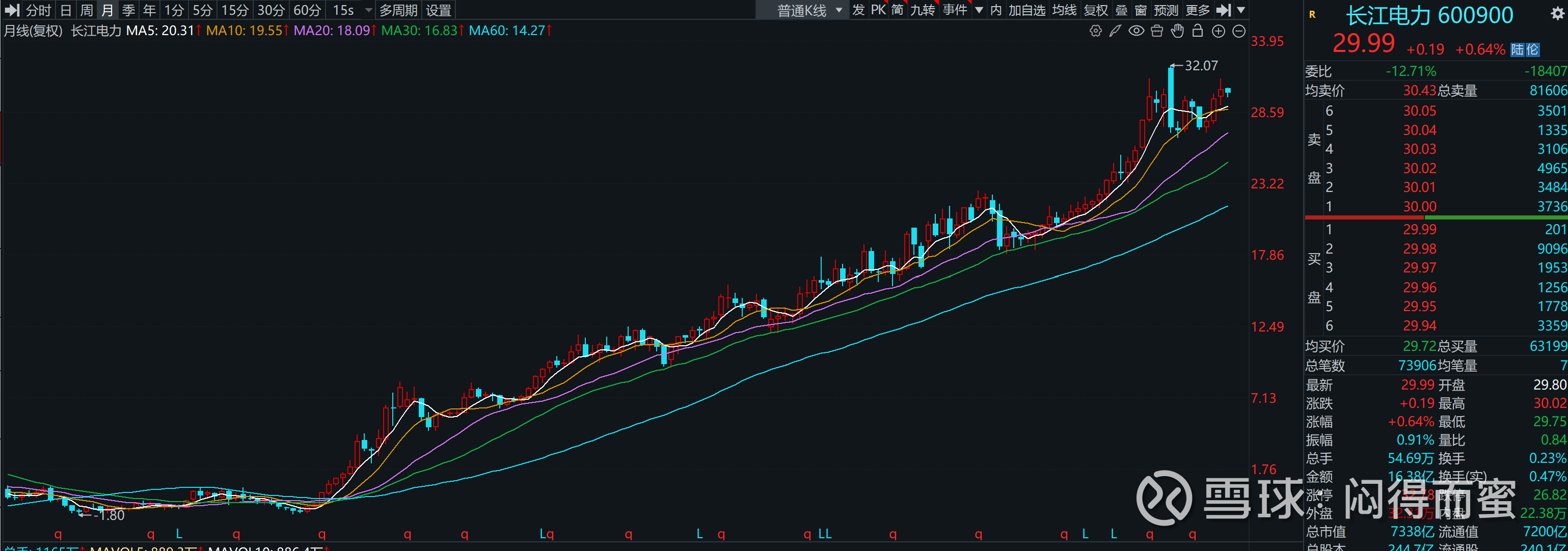The height and width of the screenshot is (551, 1568).
Task: Zoom out with the minus circle icon
Action: pos(1239,31)
